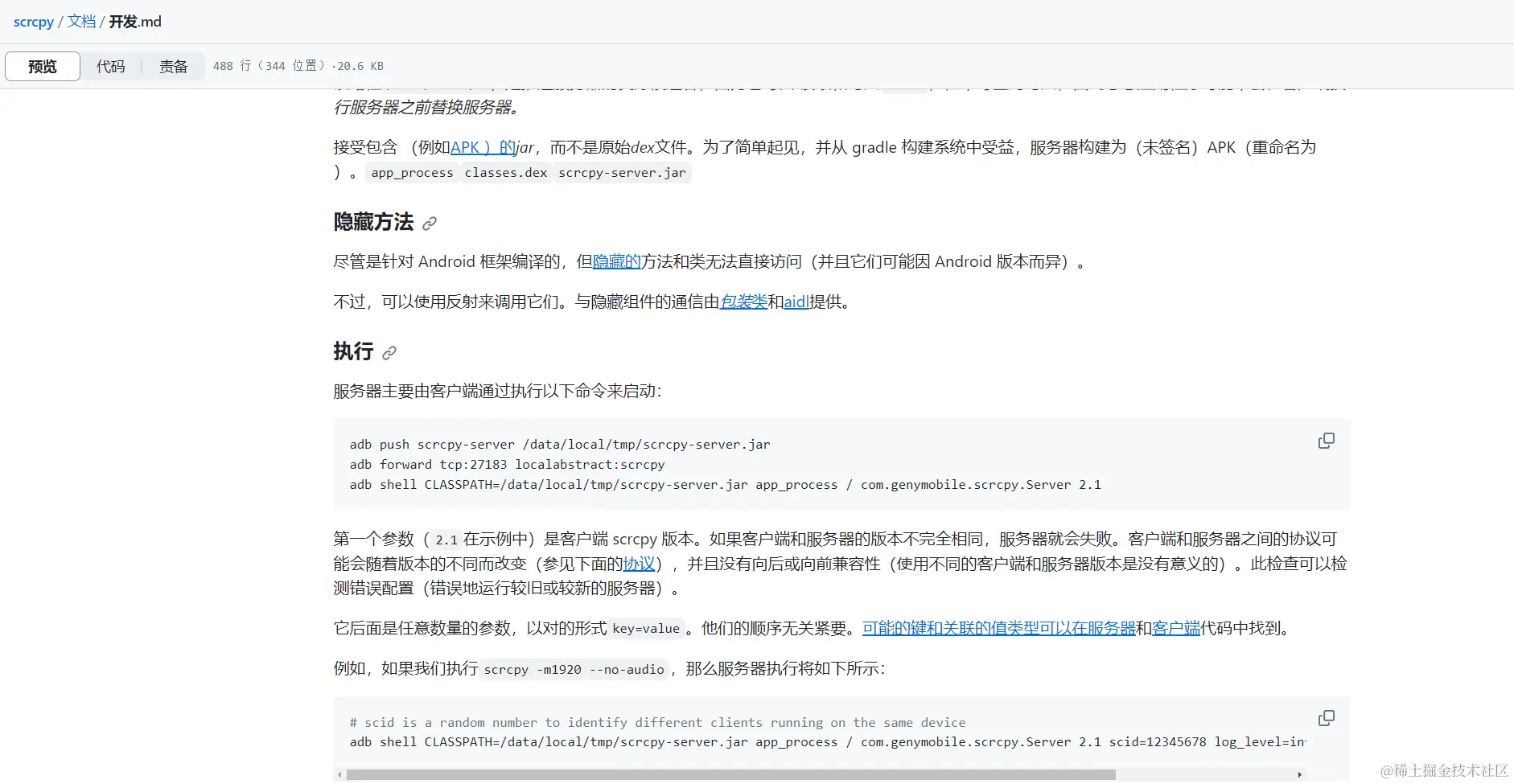Follow the APK）的 hyperlink

tap(483, 147)
